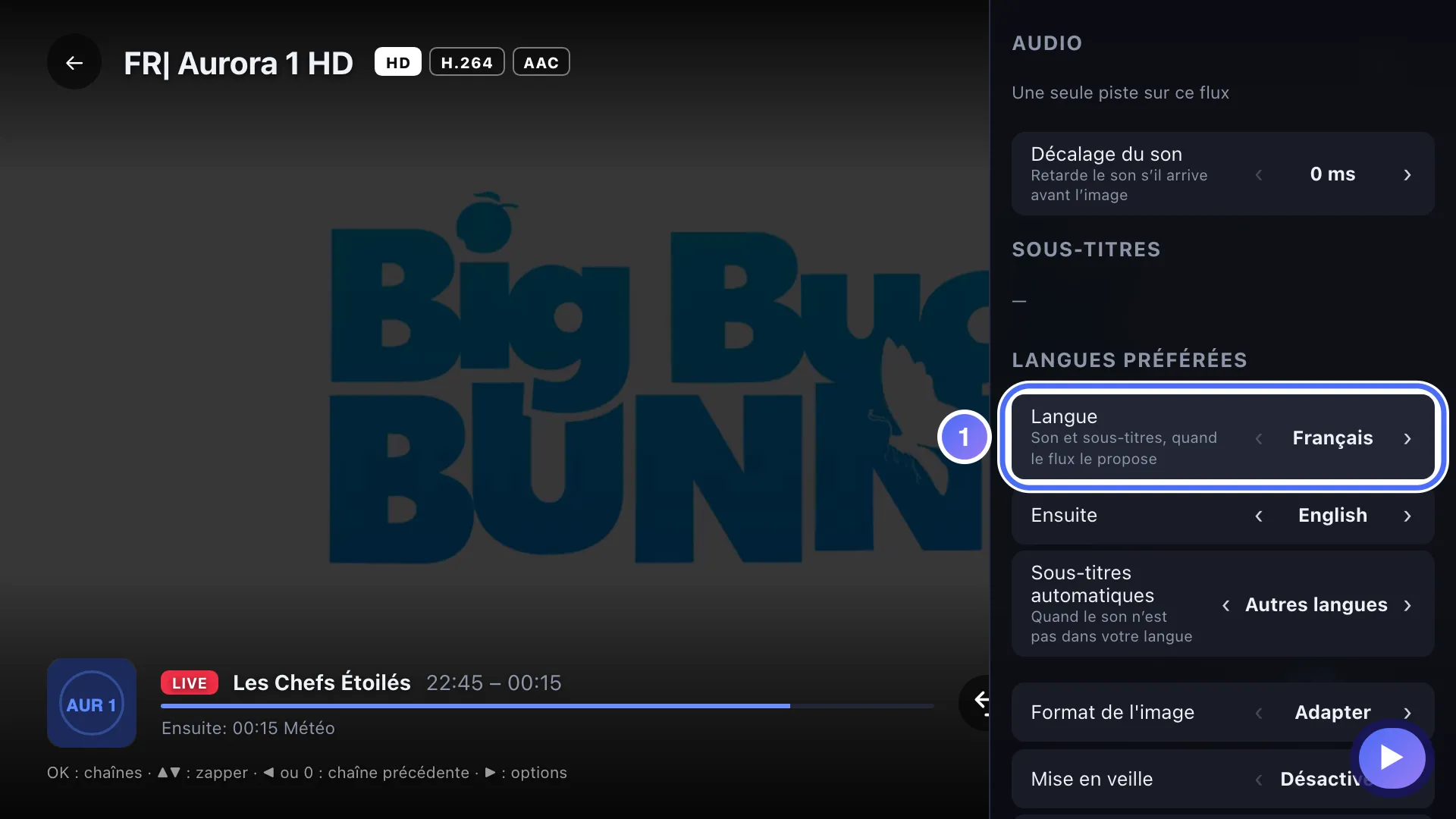Screen dimensions: 1456x819
Task: Next Format de l'image option after Adapter
Action: point(1407,713)
